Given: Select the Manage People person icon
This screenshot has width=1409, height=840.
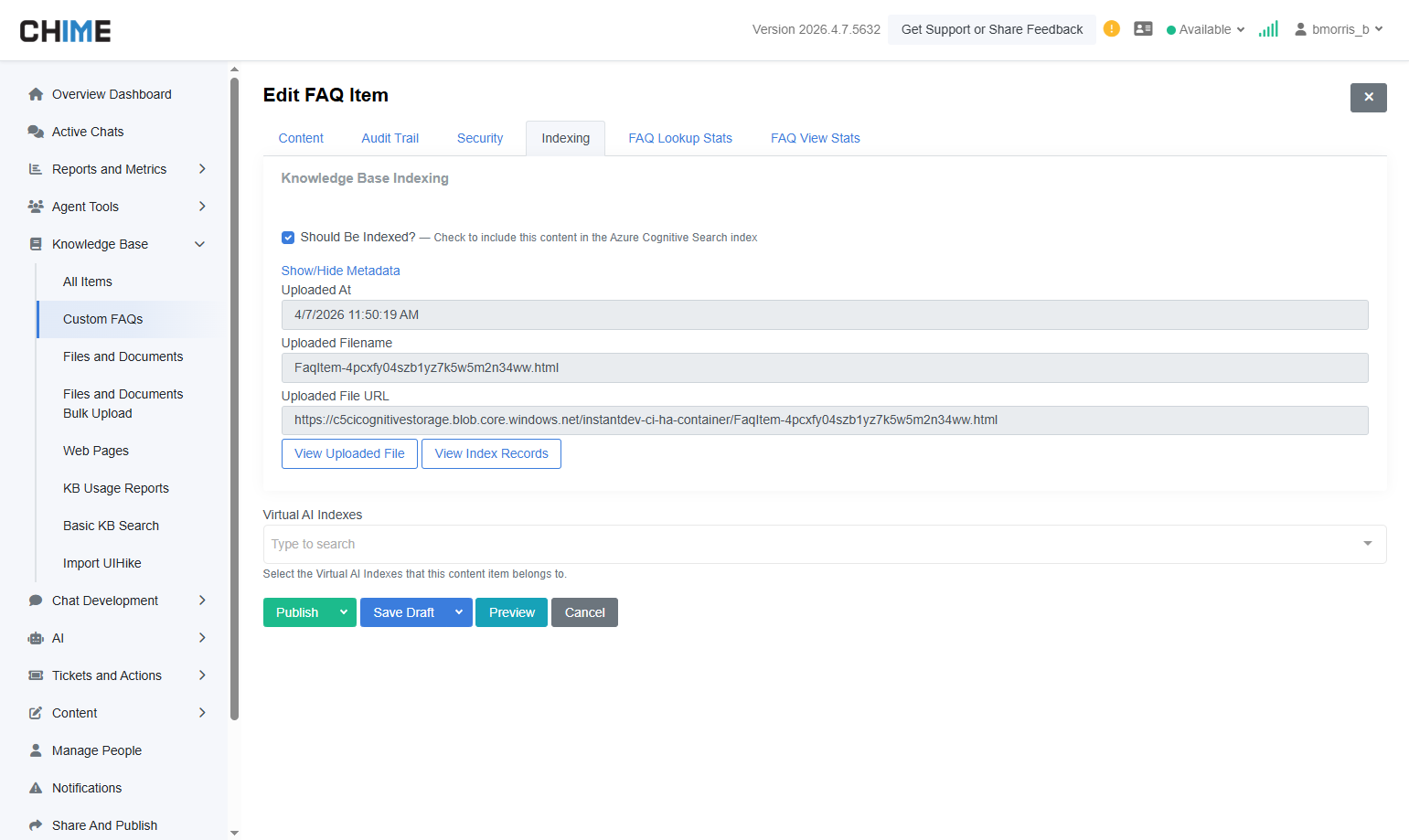Looking at the screenshot, I should [x=35, y=750].
